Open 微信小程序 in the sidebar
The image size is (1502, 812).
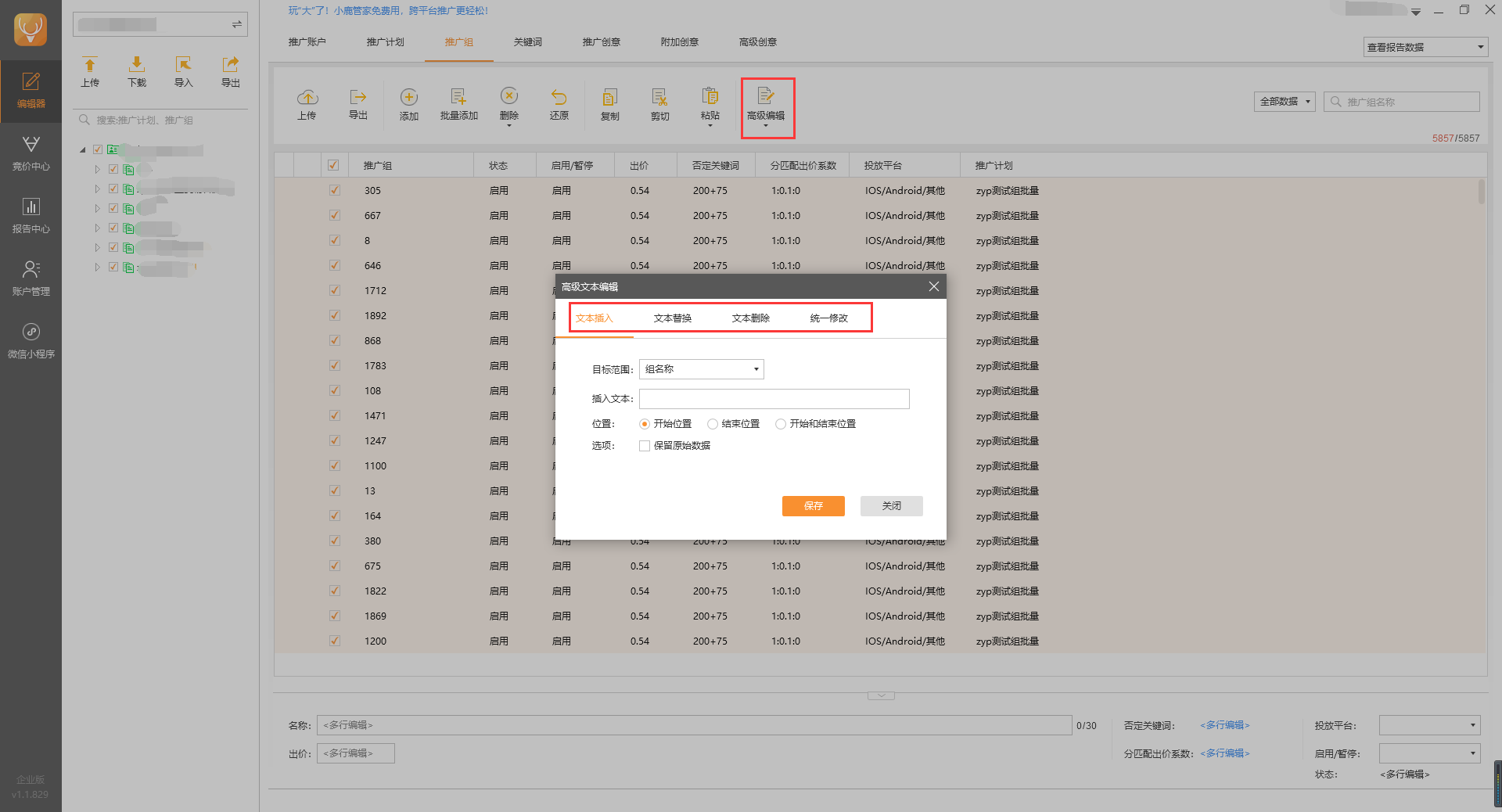click(31, 341)
